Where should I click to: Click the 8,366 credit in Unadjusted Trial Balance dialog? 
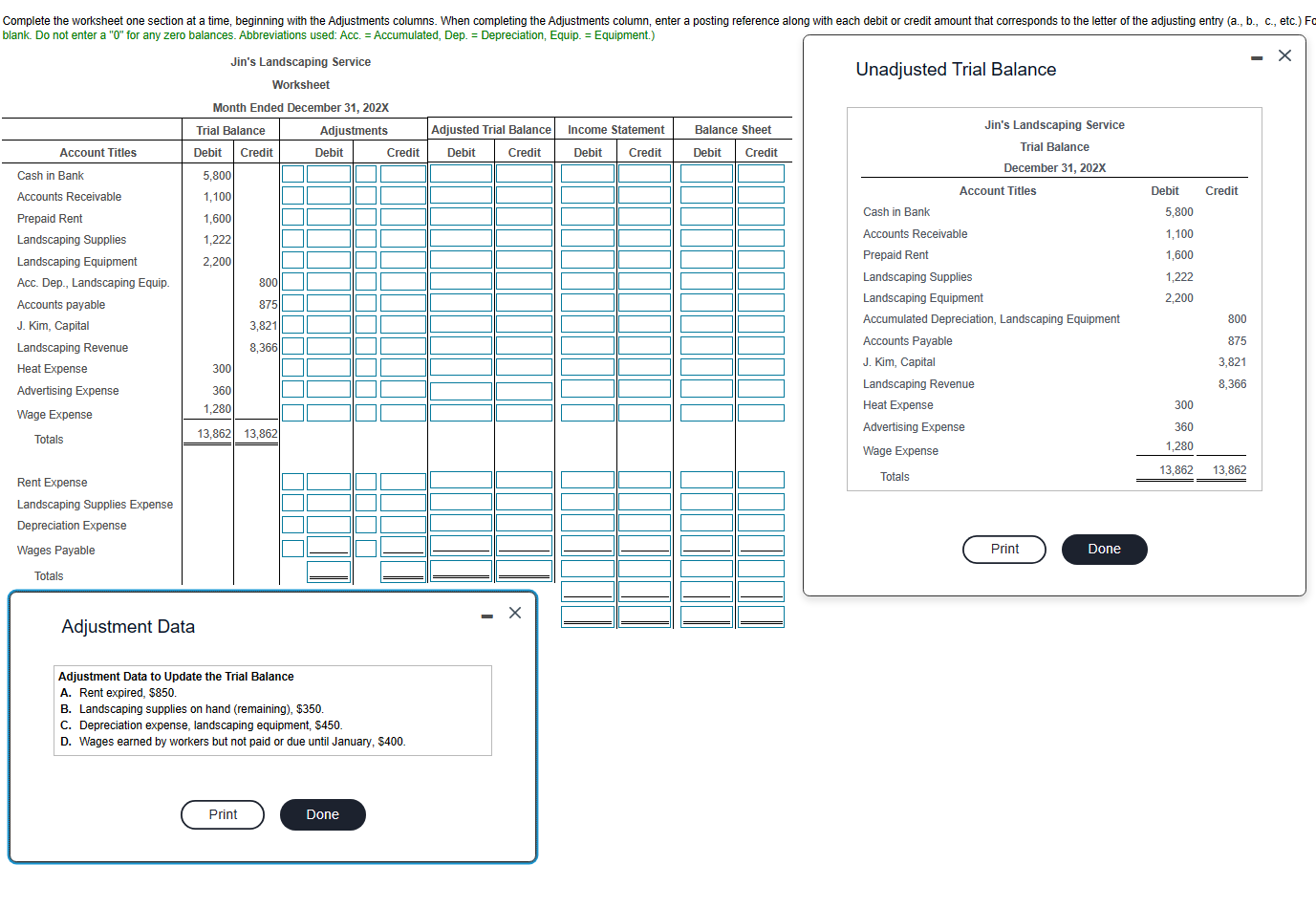[1232, 384]
